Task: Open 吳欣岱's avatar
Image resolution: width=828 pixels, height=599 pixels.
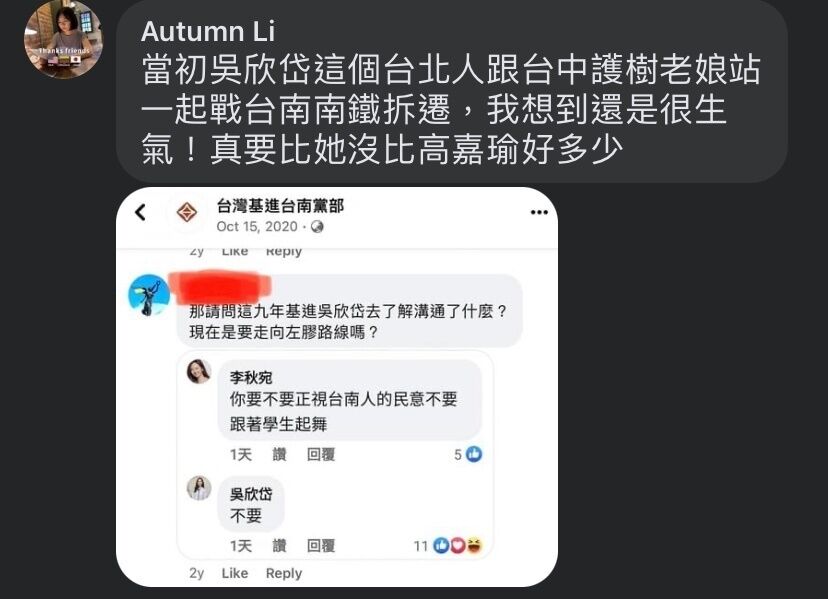Action: point(199,488)
